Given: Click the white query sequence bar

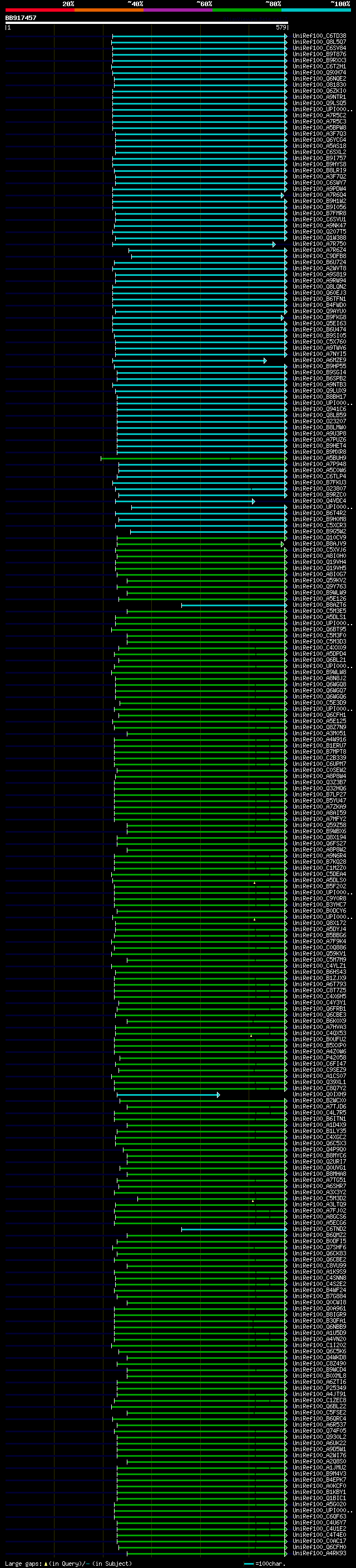Looking at the screenshot, I should coord(146,22).
